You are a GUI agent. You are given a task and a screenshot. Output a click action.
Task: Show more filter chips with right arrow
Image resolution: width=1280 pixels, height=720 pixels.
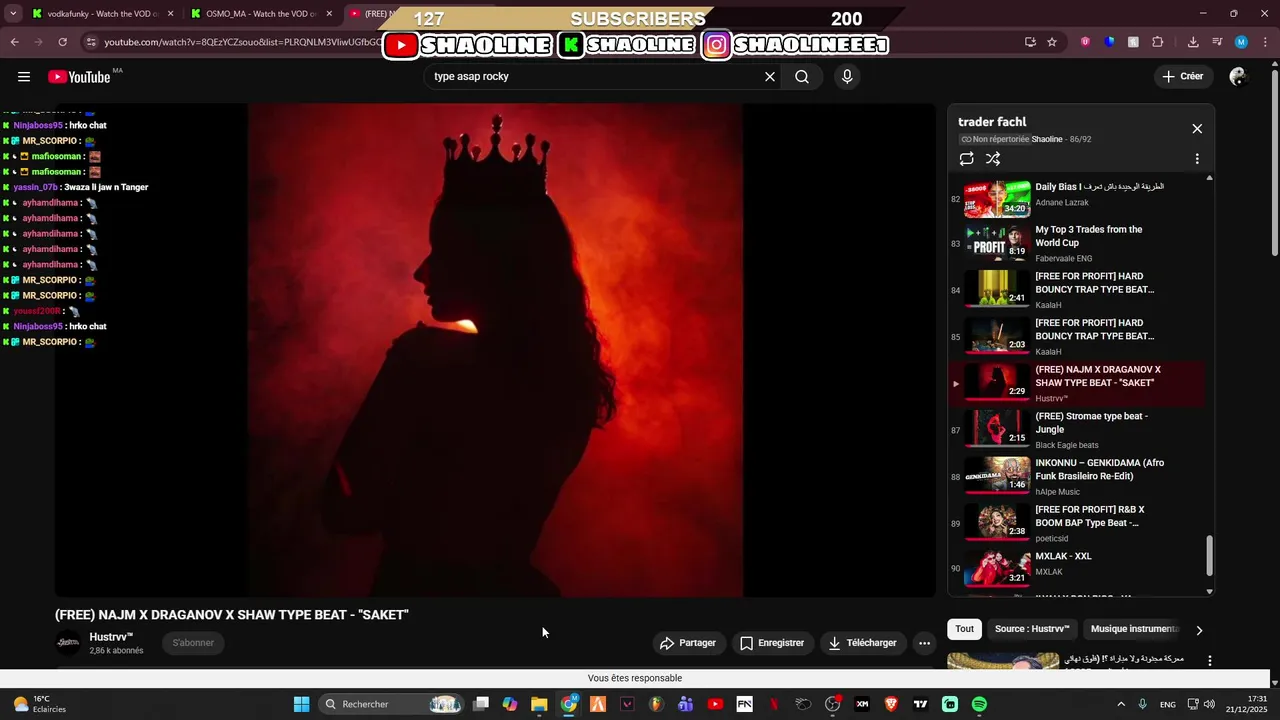[x=1199, y=630]
